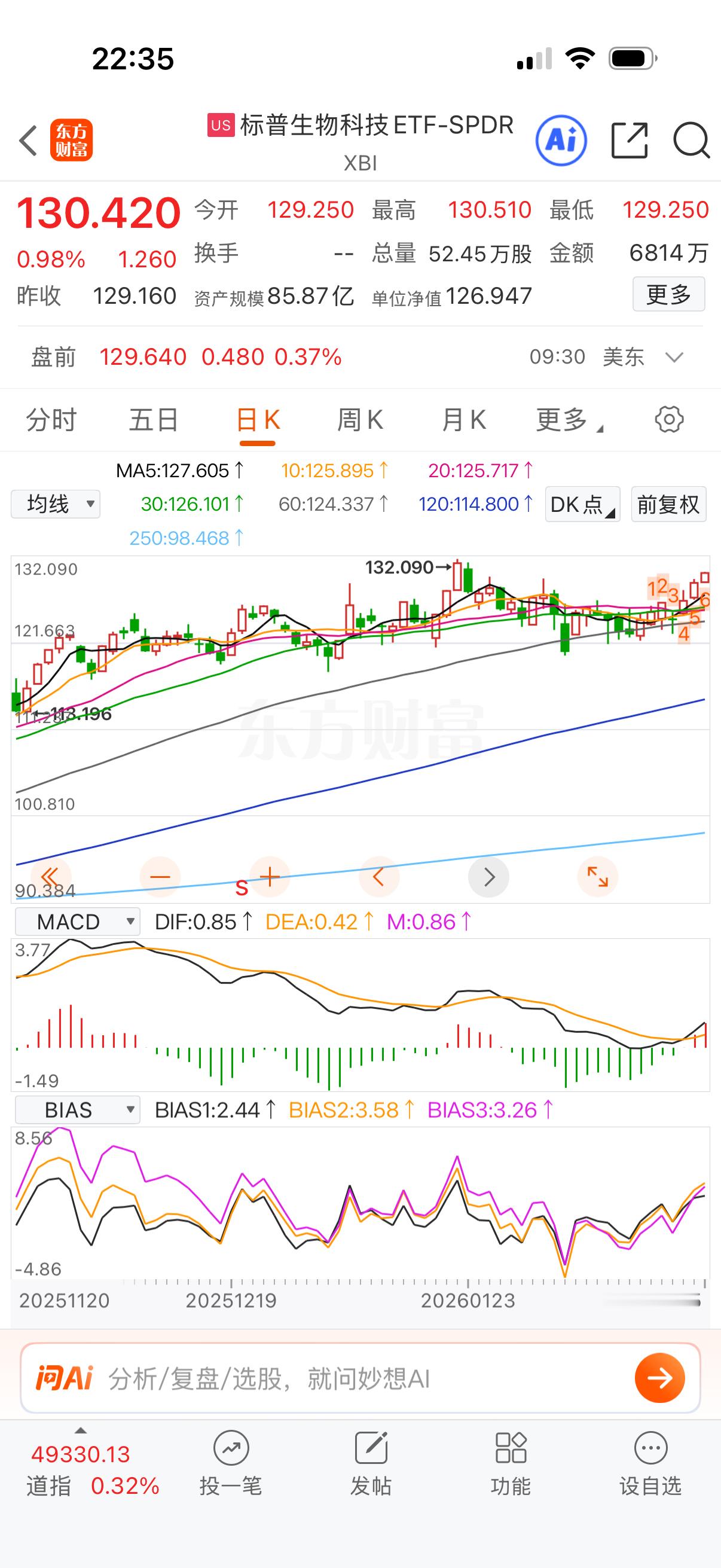Tap the DIF:0.85 reading
The height and width of the screenshot is (1568, 721).
[x=204, y=922]
